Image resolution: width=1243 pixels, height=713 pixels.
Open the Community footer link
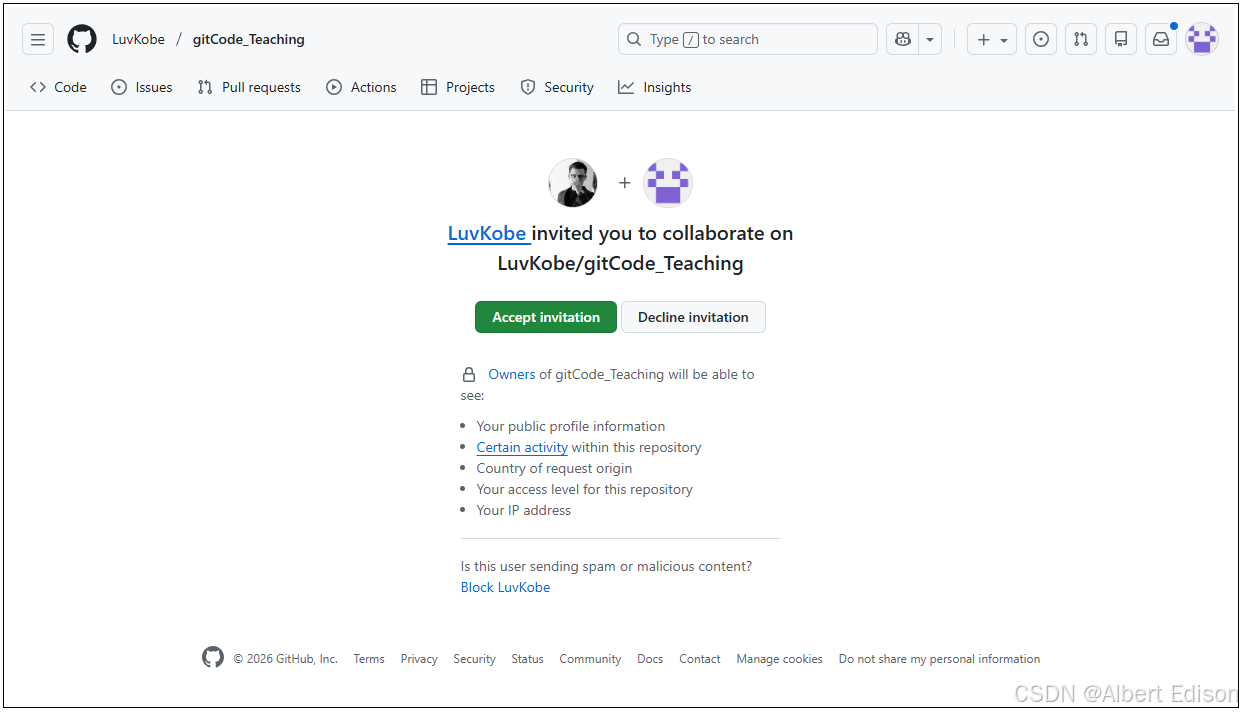(x=590, y=659)
